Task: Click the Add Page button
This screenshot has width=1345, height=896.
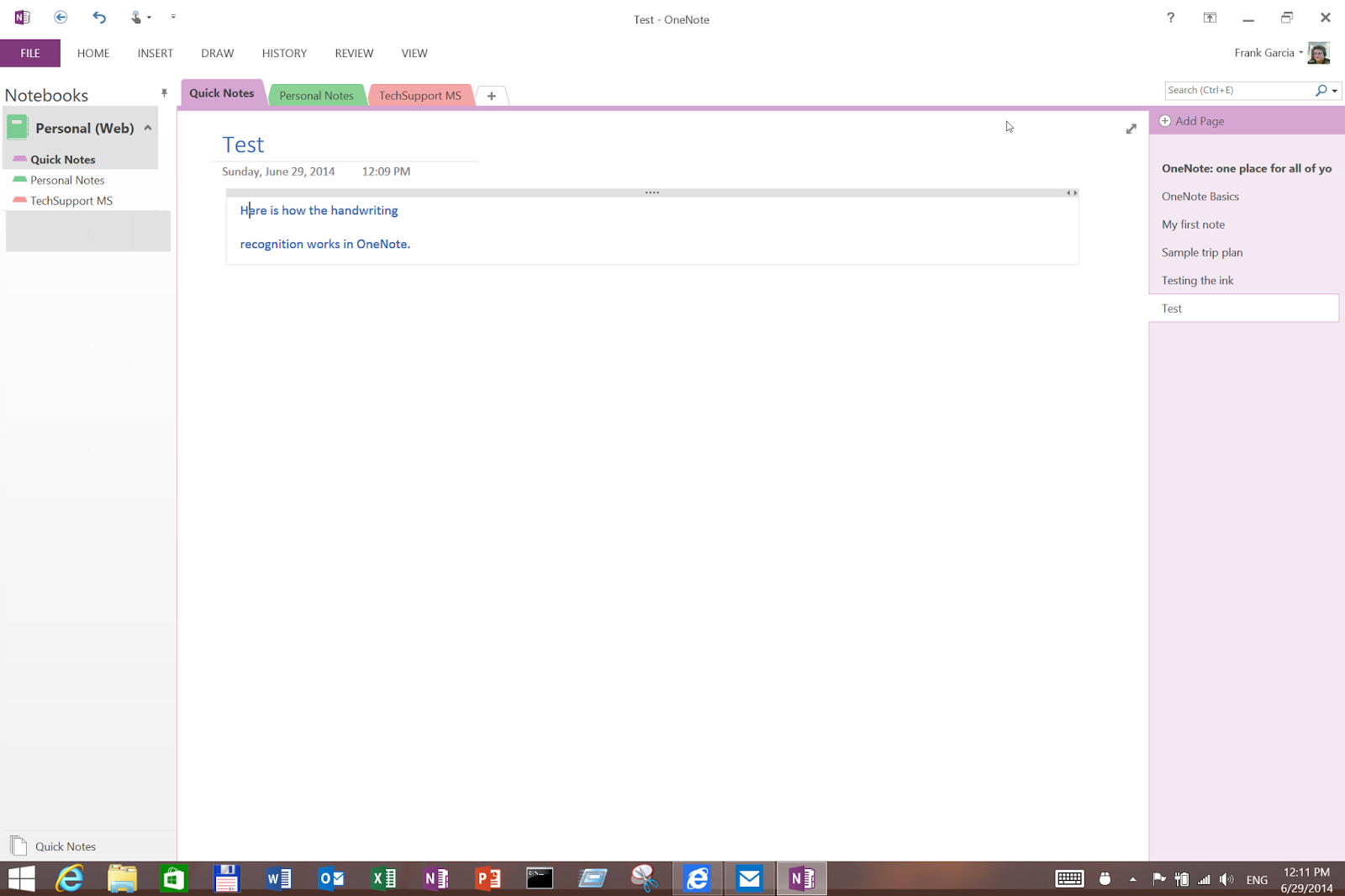Action: coord(1199,120)
